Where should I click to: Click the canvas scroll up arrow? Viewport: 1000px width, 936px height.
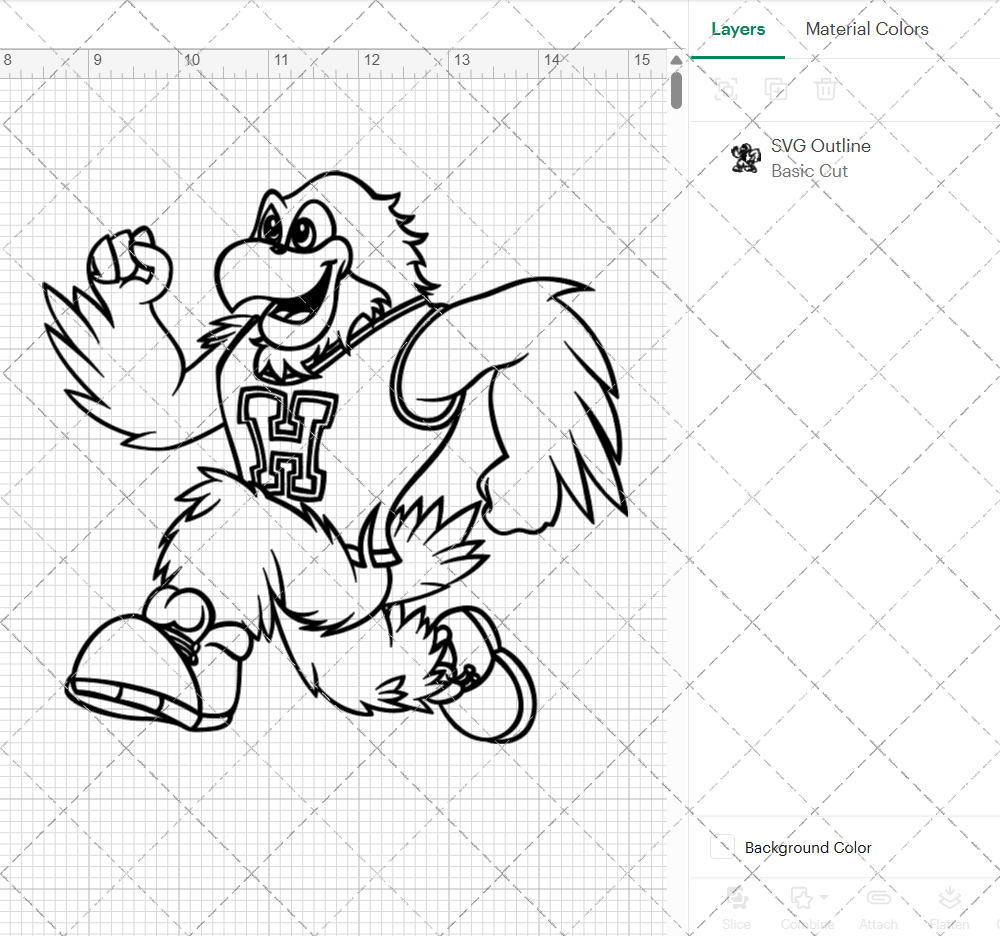click(x=677, y=60)
